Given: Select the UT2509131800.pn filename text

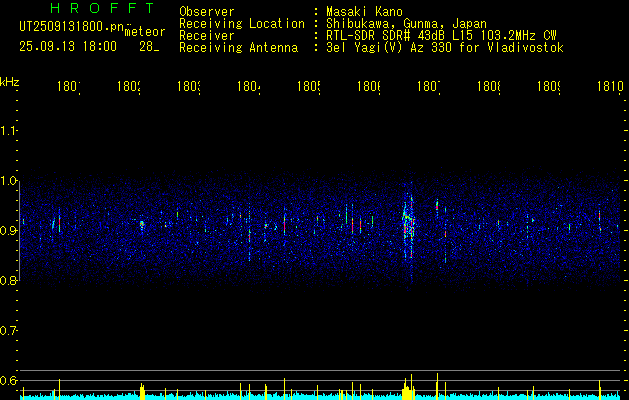Looking at the screenshot, I should click(72, 26).
